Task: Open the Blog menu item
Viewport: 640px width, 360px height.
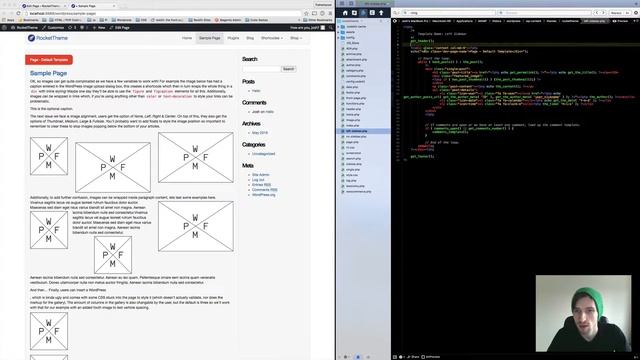Action: (x=250, y=38)
